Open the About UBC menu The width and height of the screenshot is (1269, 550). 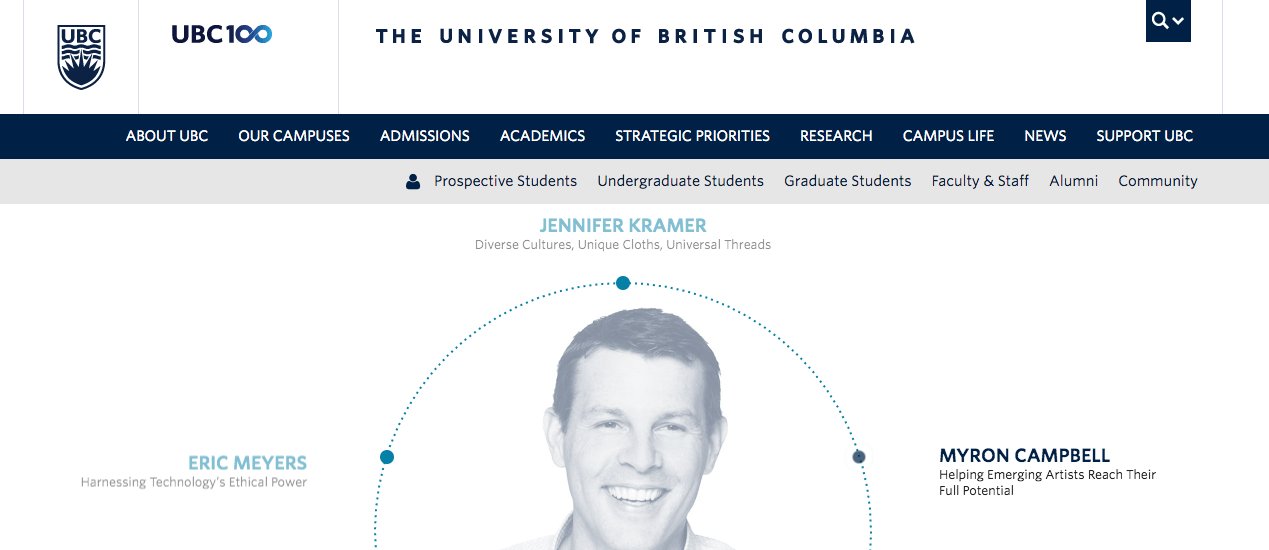pyautogui.click(x=167, y=136)
